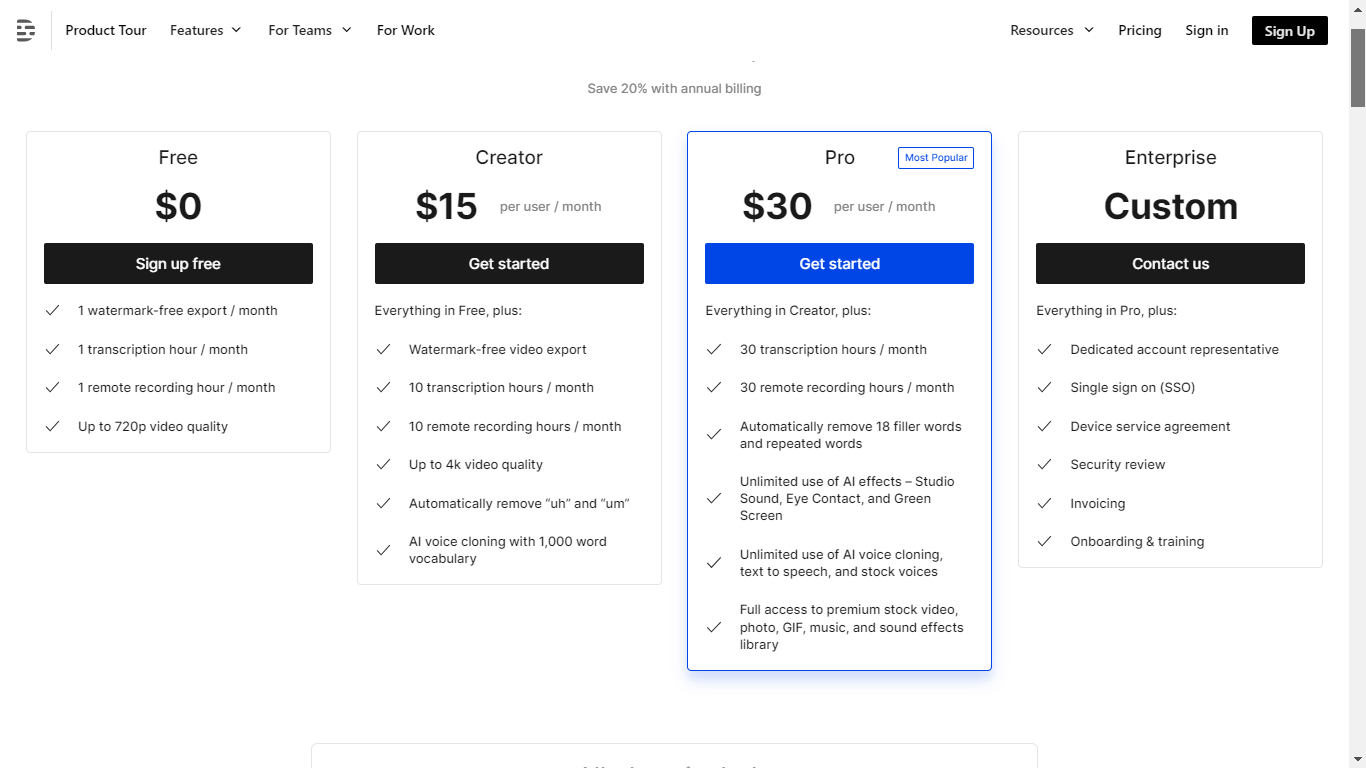Click the checkmark beside "Up to 4k video quality"
This screenshot has height=768, width=1366.
coord(384,464)
